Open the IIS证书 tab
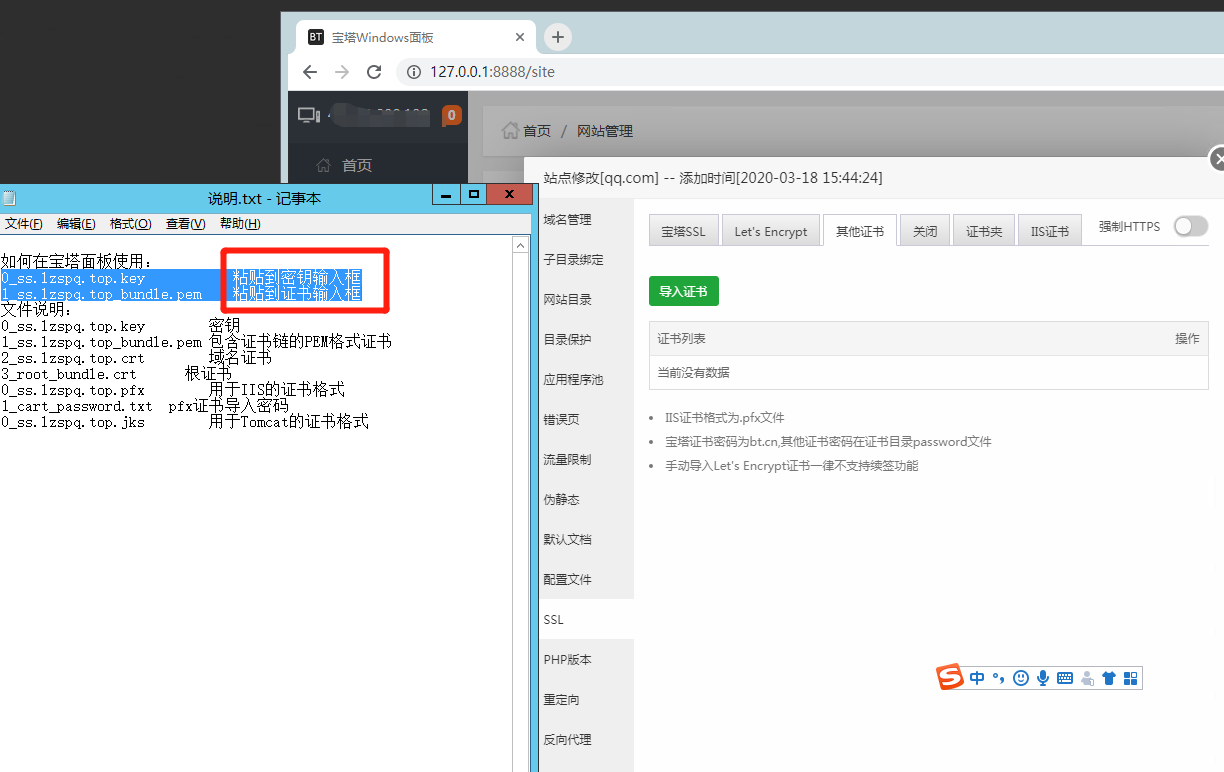 pyautogui.click(x=1049, y=231)
